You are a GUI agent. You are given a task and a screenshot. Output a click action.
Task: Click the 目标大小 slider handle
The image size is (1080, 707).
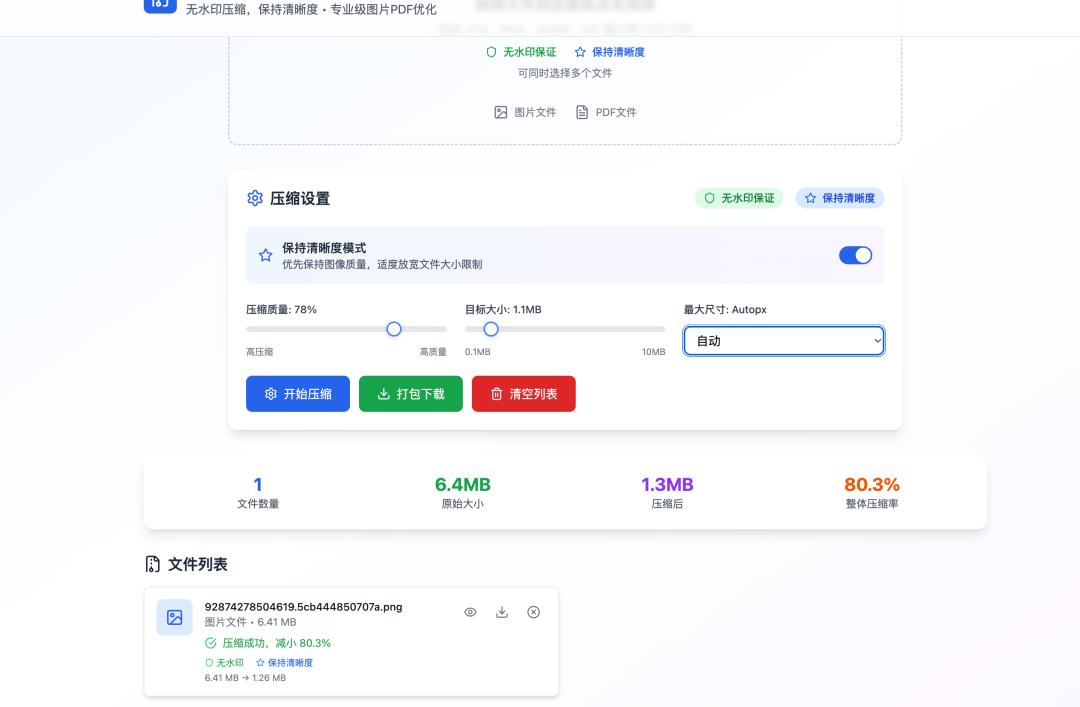491,328
